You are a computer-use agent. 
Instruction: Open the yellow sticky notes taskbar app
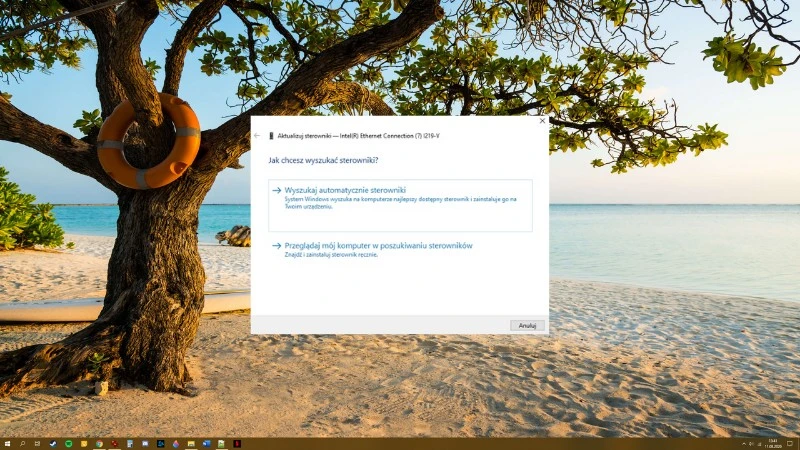click(x=84, y=444)
